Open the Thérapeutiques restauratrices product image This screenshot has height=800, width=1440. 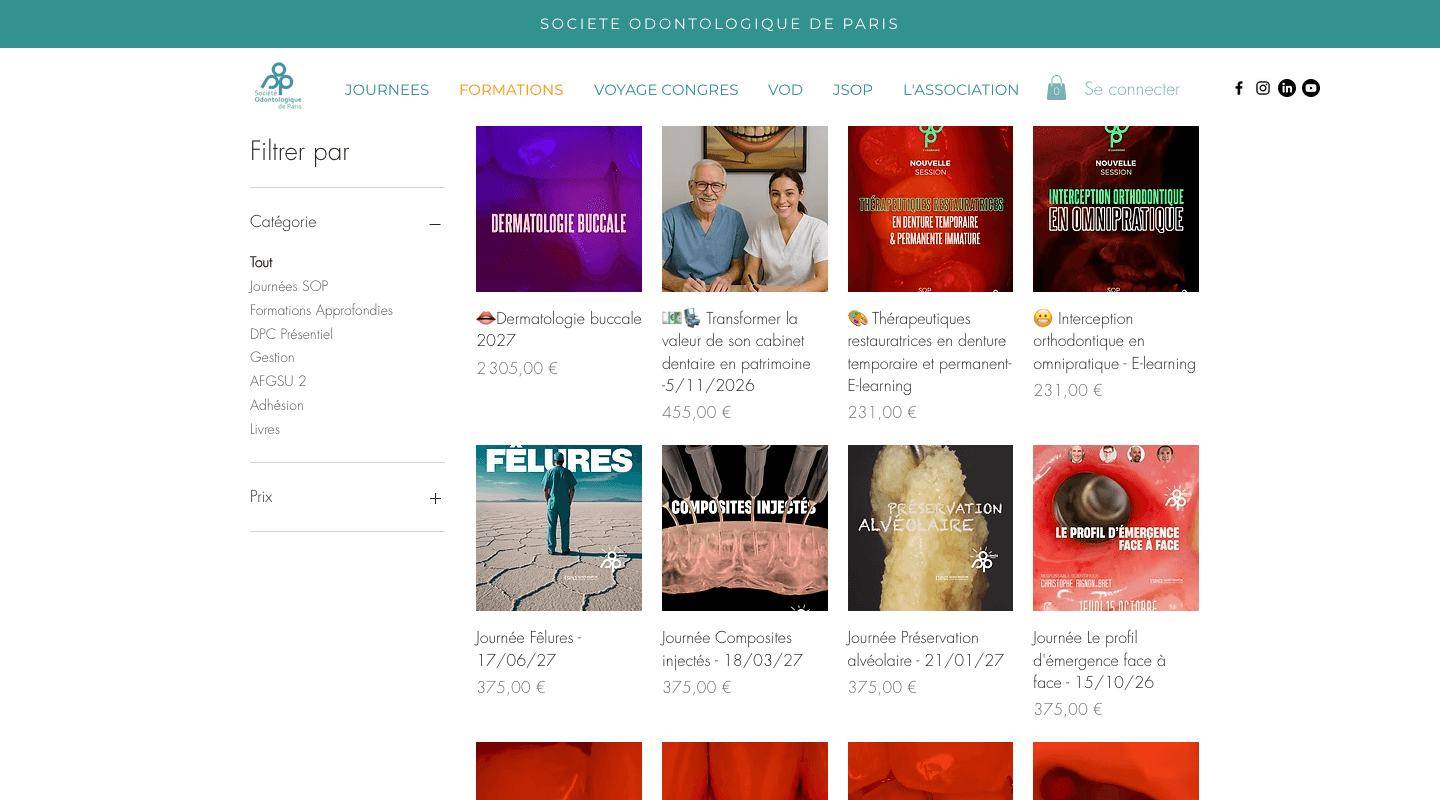click(930, 209)
